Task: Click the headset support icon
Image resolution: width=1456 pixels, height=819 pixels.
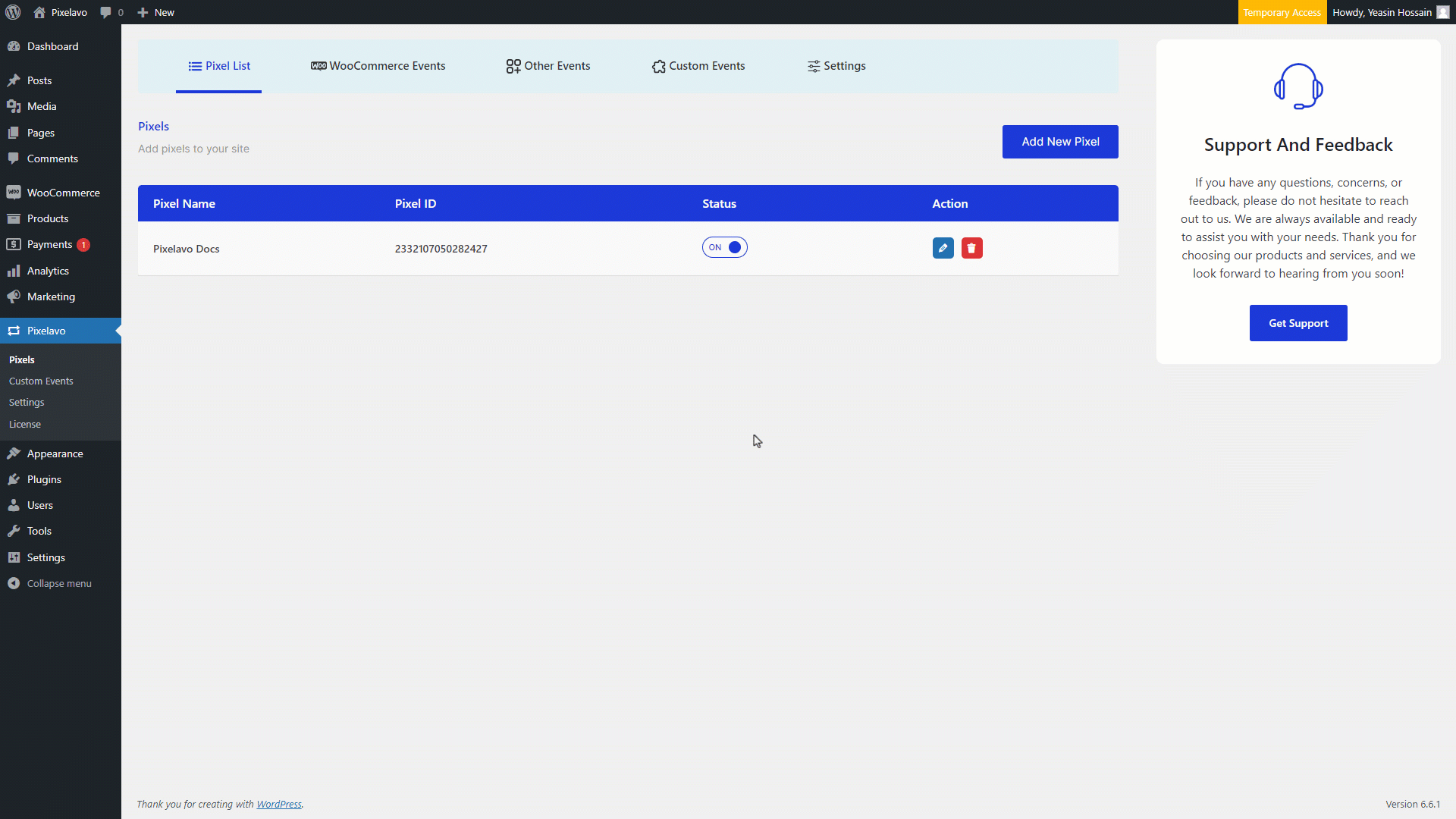Action: pyautogui.click(x=1298, y=86)
